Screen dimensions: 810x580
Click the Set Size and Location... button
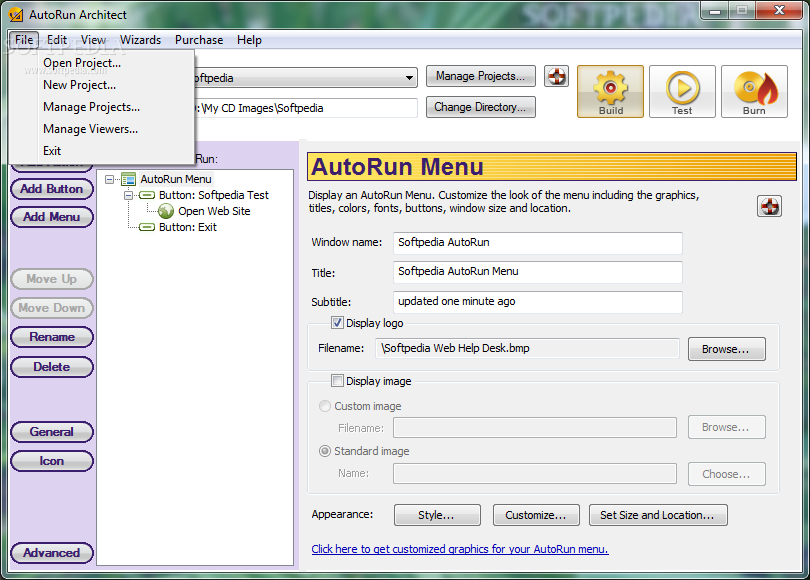click(x=658, y=515)
